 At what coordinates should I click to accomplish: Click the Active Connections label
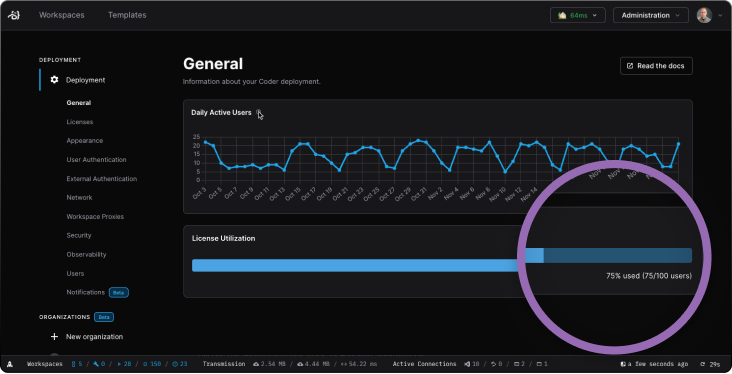pos(424,364)
